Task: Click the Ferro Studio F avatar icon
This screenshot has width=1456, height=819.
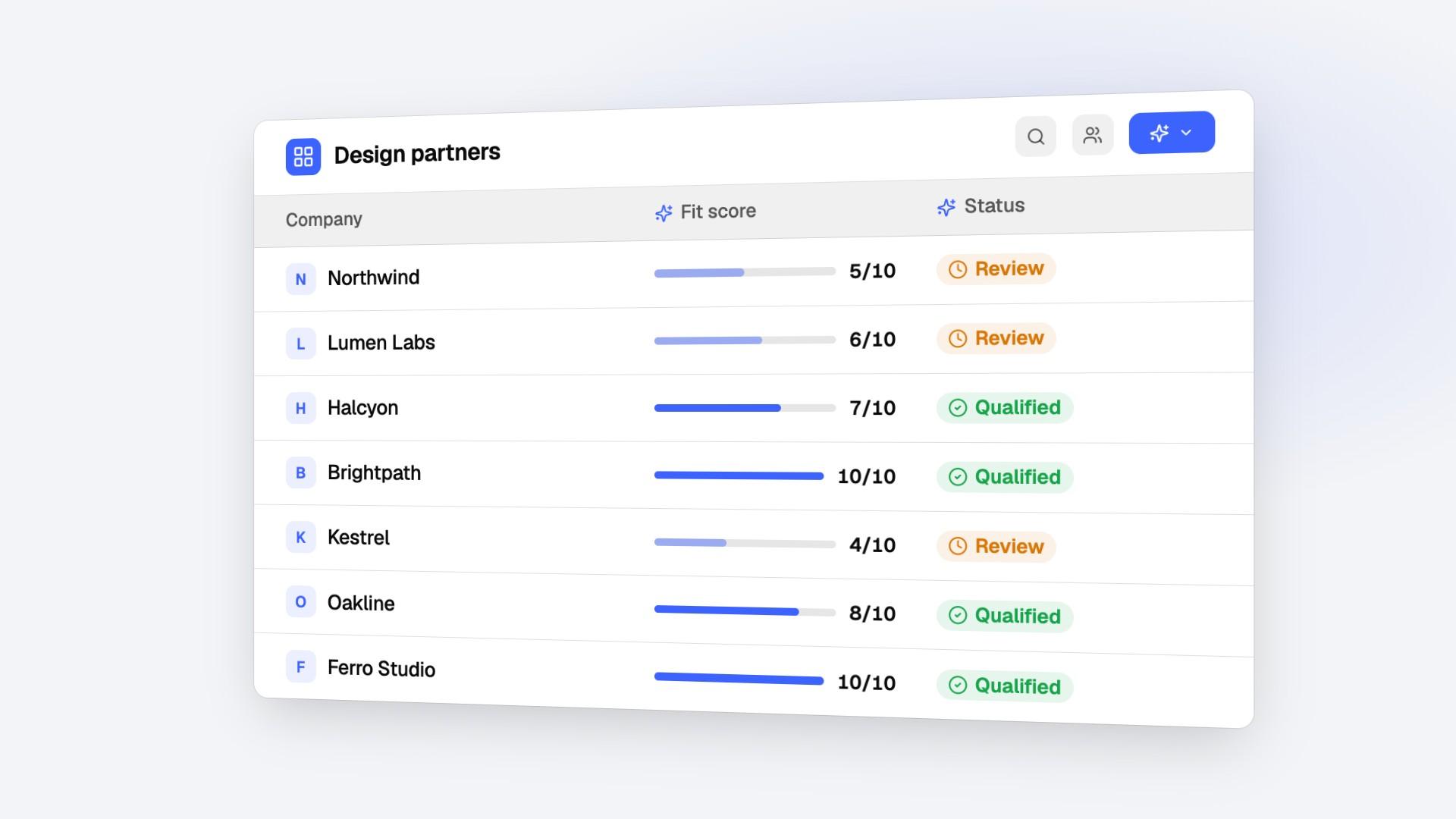Action: coord(301,667)
